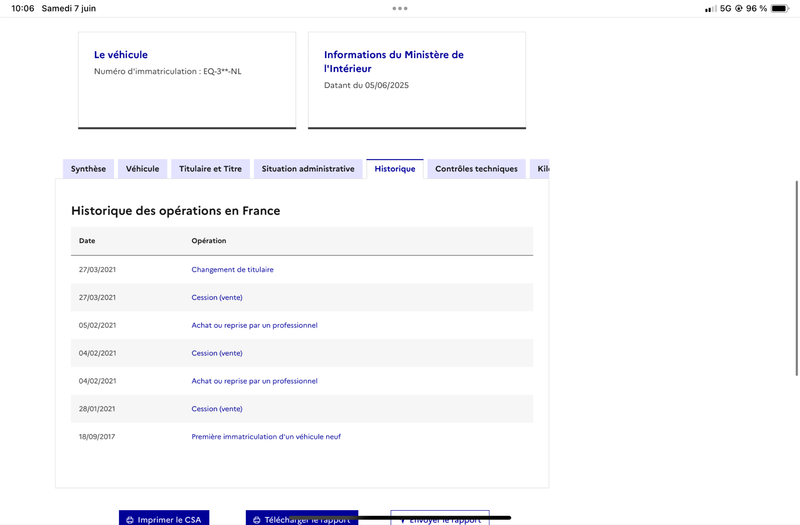Click 'Première immatriculation d'un véhicule neuf'
The height and width of the screenshot is (525, 800).
point(266,437)
